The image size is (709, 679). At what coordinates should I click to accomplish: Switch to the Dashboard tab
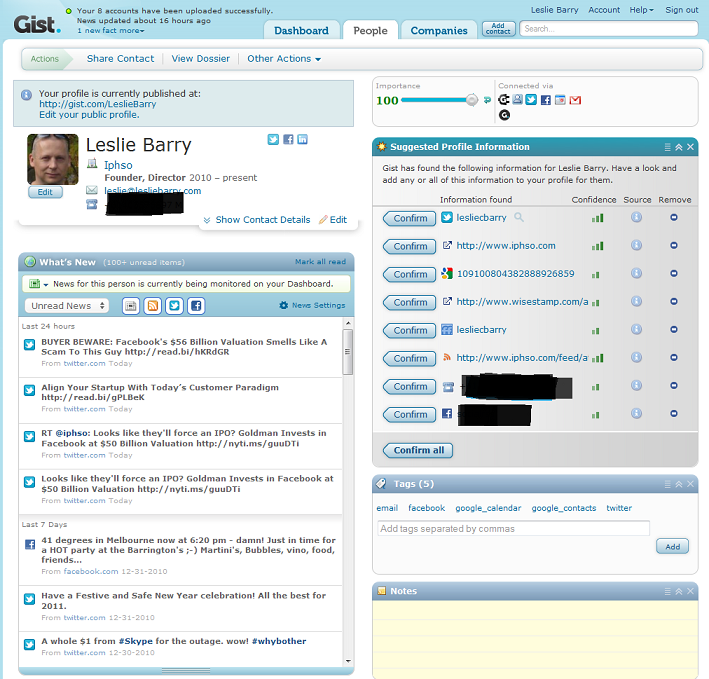point(301,30)
